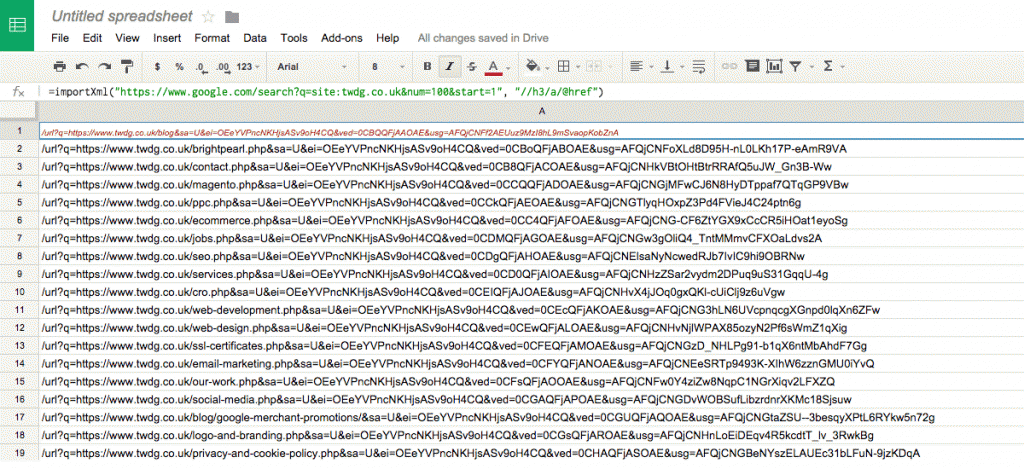Open the functions sigma dropdown
Viewport: 1024px width, 469px height.
831,67
